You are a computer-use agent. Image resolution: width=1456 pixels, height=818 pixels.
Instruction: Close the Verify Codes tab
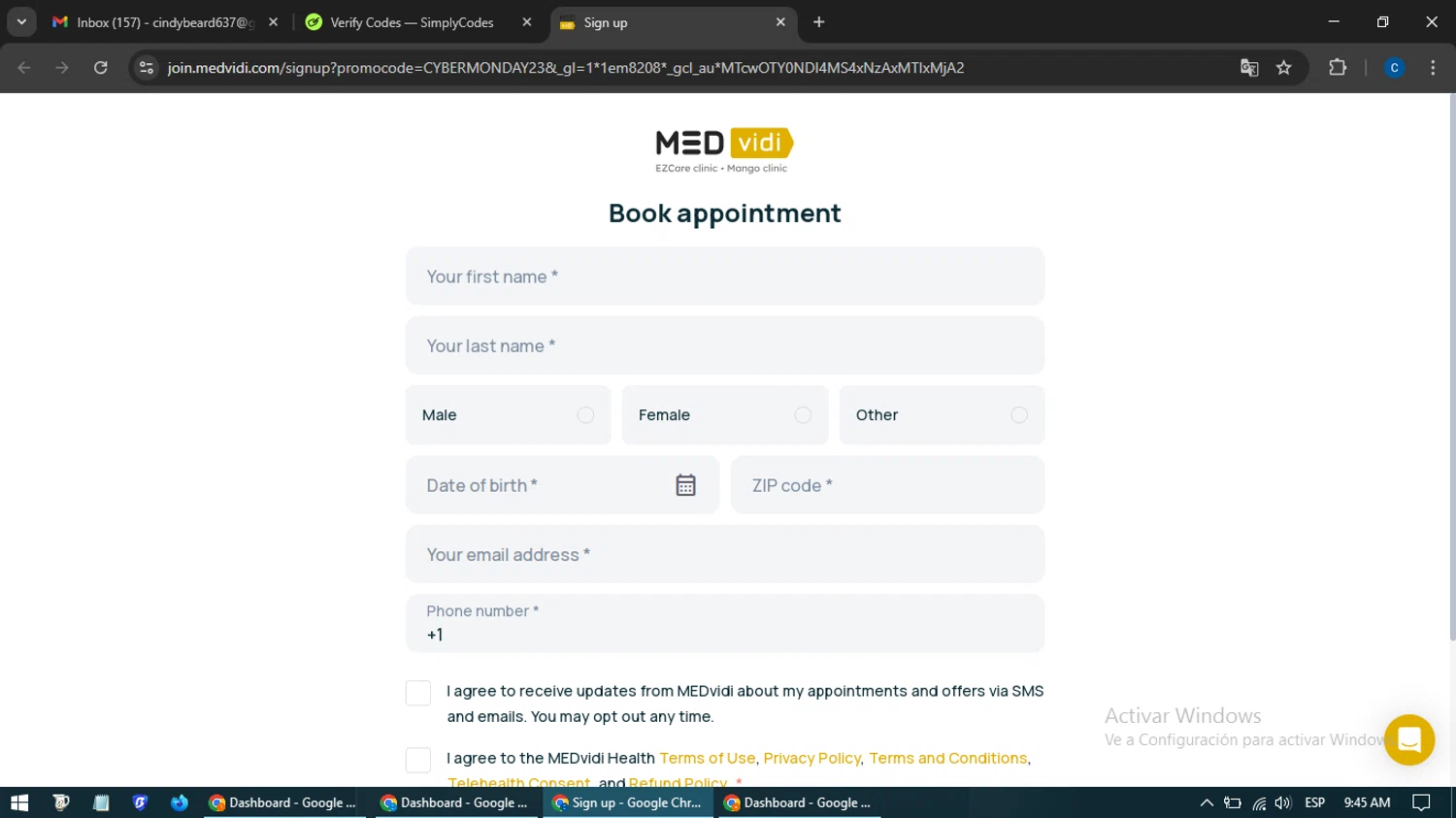527,22
